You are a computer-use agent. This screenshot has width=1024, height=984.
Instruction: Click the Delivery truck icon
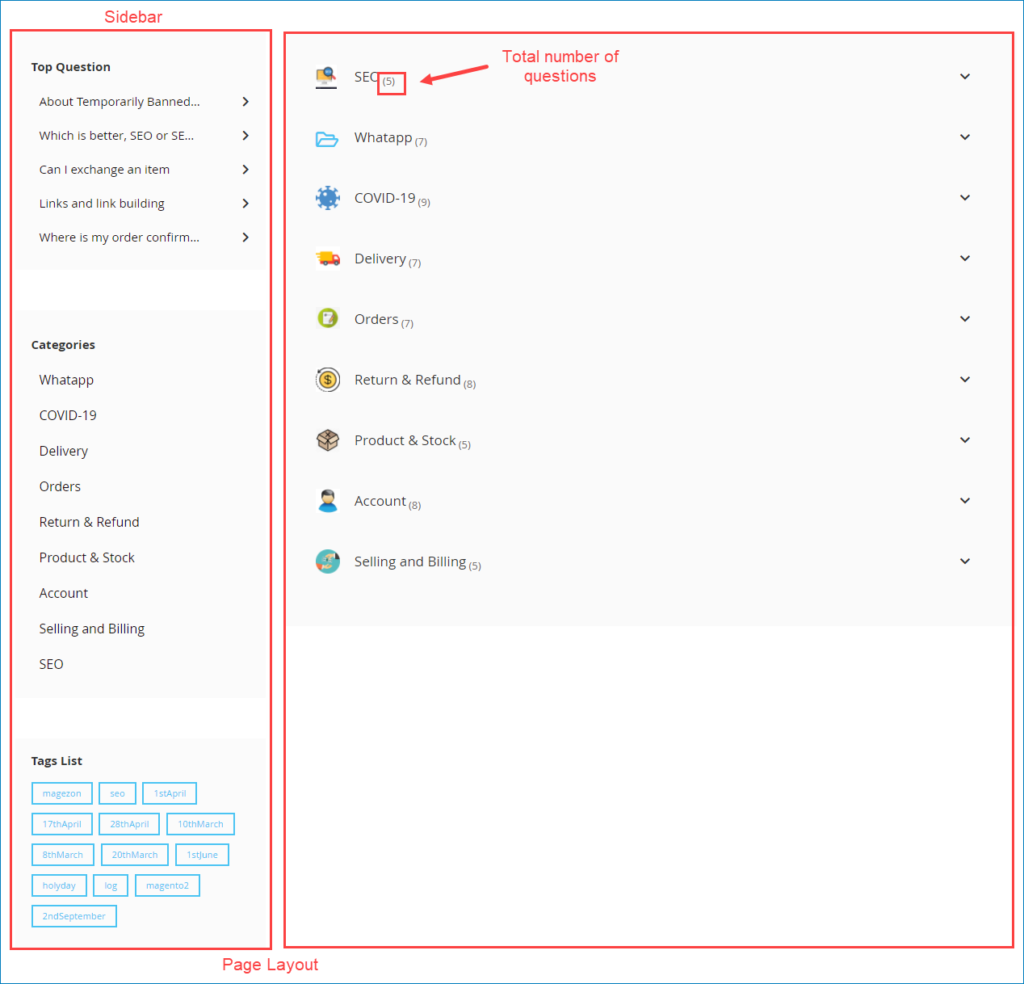(x=328, y=259)
